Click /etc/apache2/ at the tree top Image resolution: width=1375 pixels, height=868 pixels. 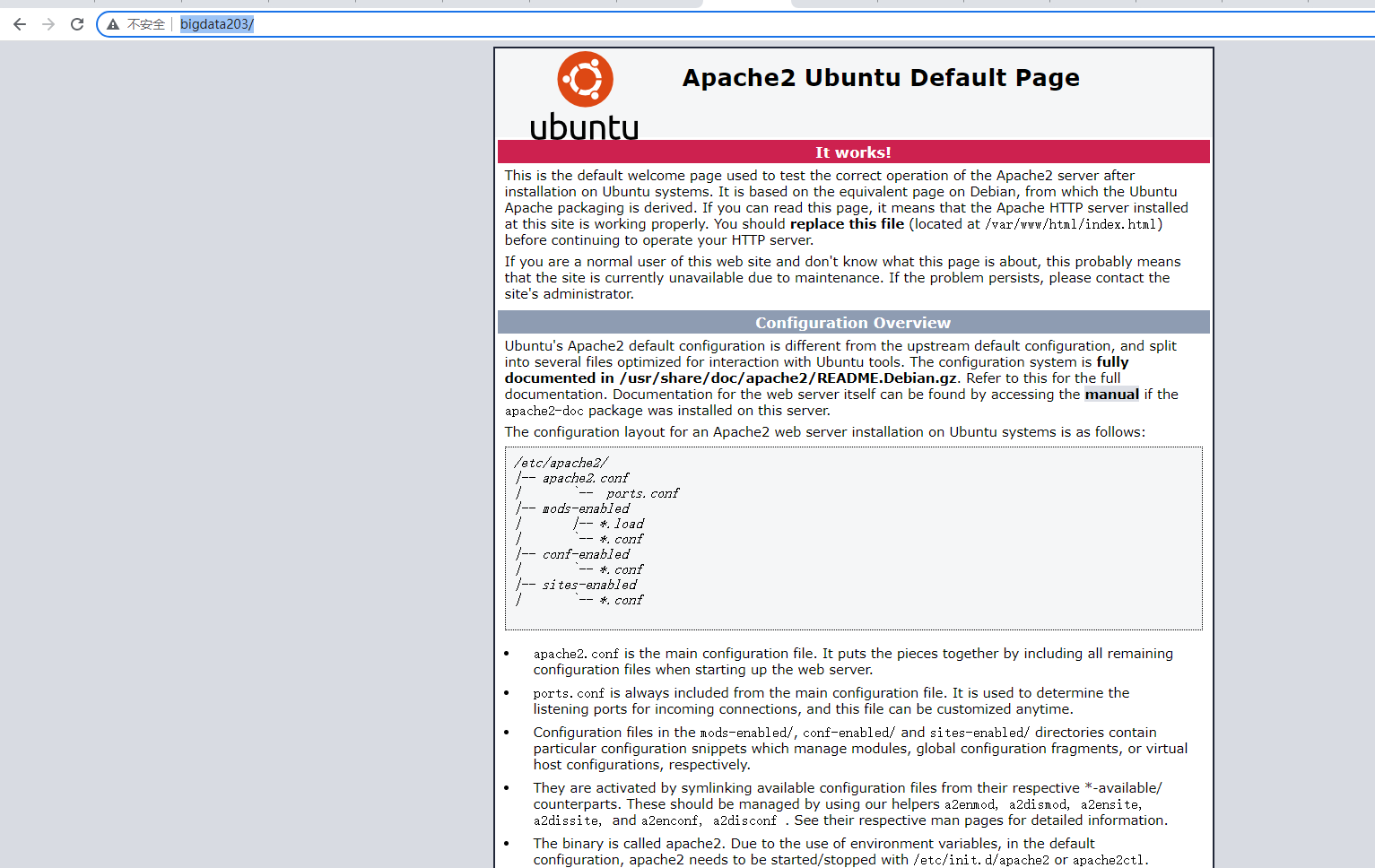coord(561,463)
